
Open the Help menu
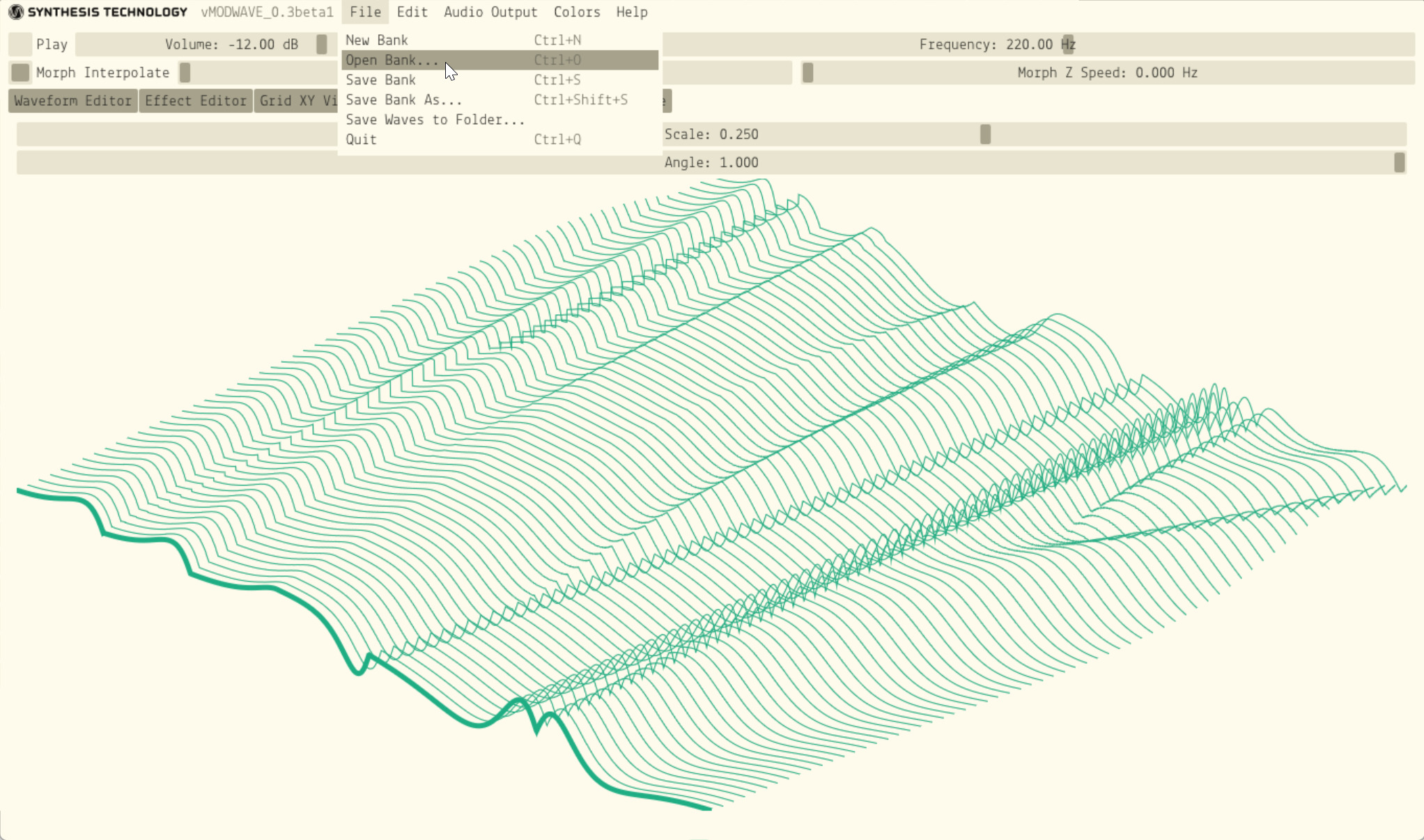(x=632, y=12)
